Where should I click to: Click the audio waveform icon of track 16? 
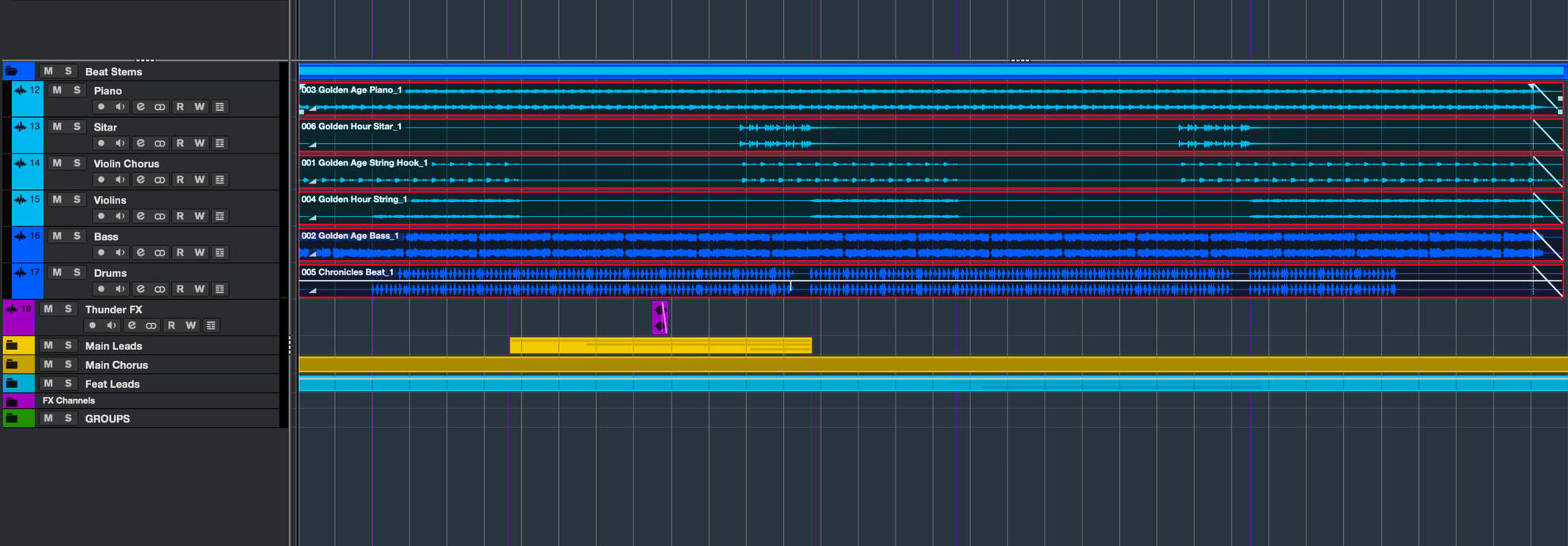click(x=21, y=236)
